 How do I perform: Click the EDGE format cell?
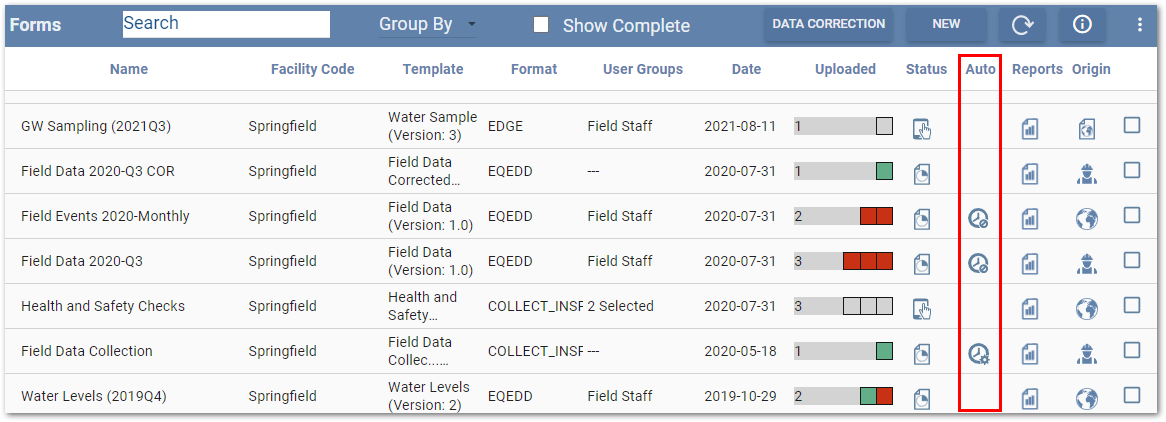coord(506,127)
